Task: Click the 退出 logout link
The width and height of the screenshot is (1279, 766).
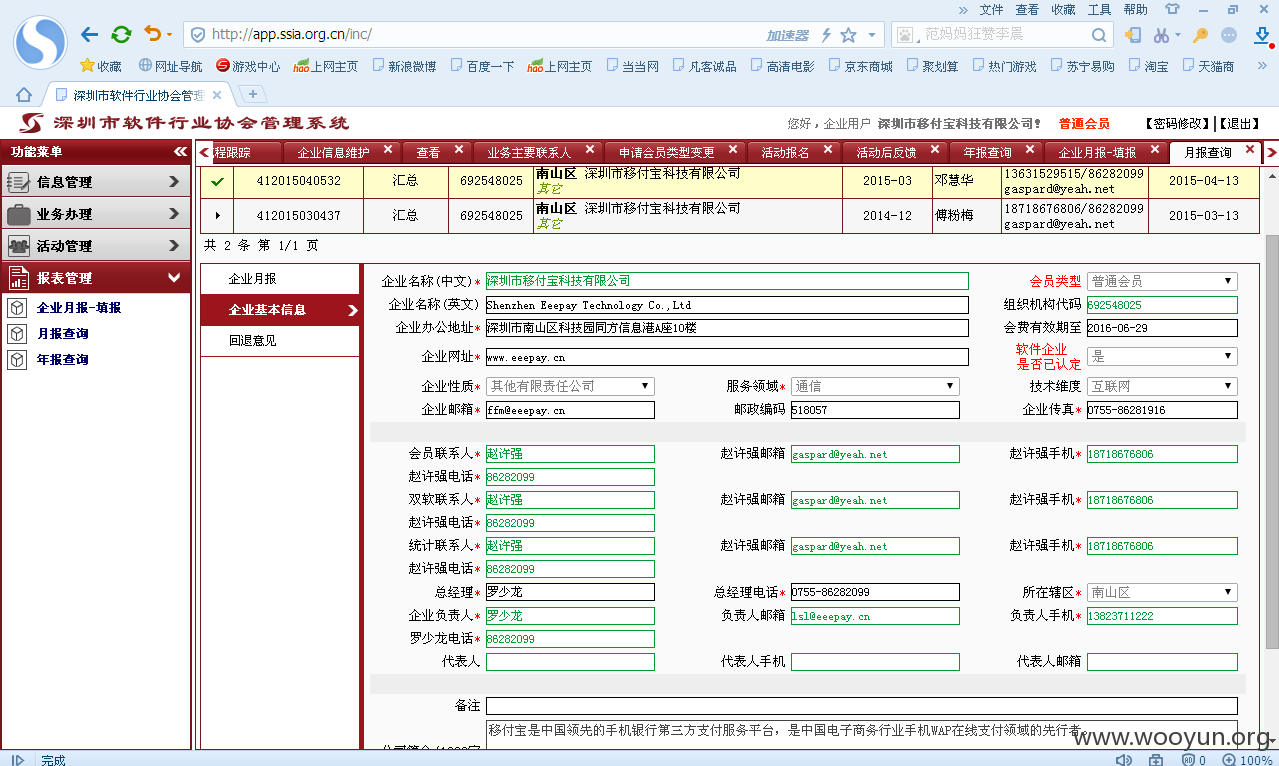Action: coord(1239,124)
